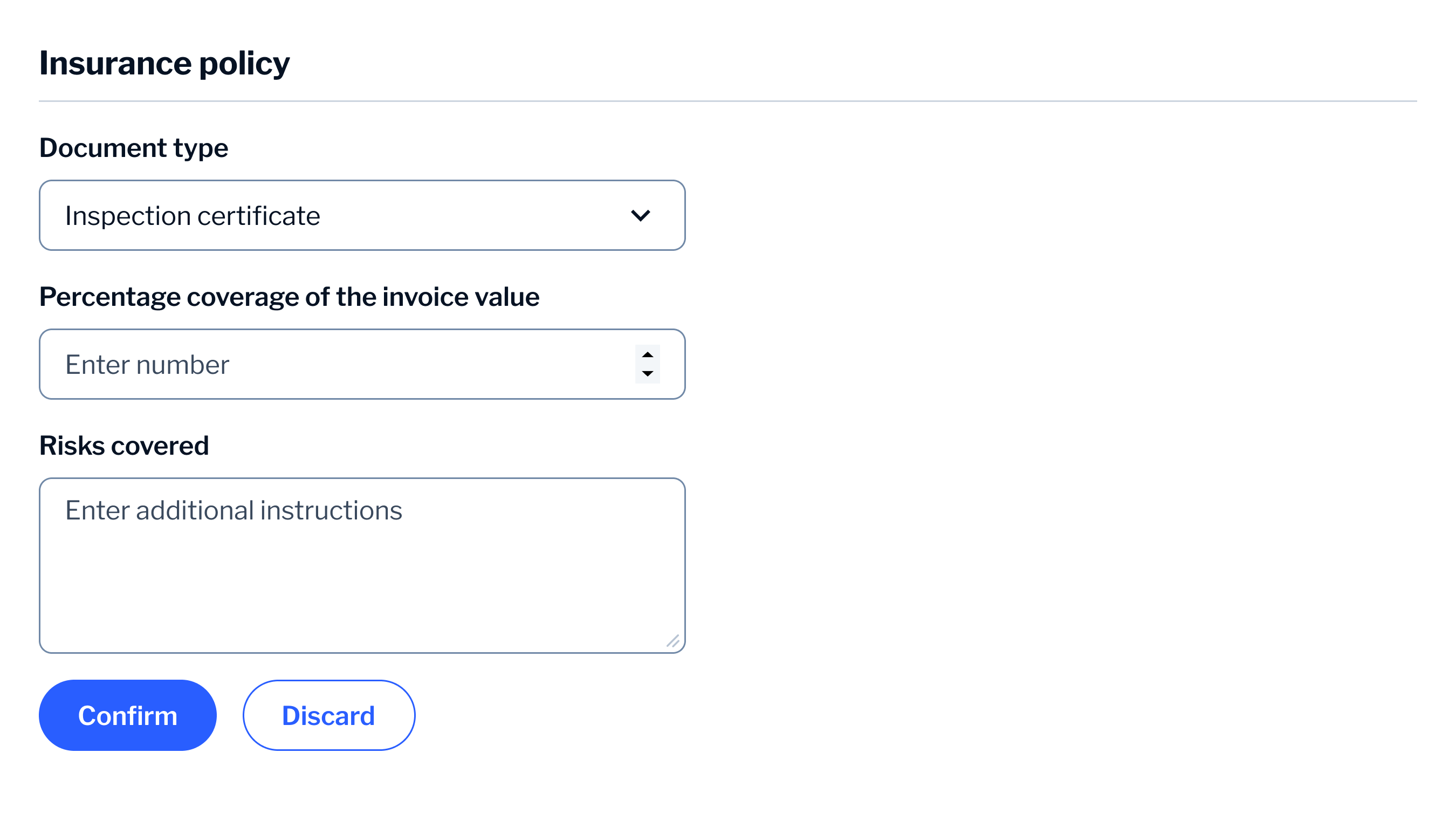The width and height of the screenshot is (1456, 814).
Task: Click the "Risks covered" field label
Action: (x=124, y=446)
